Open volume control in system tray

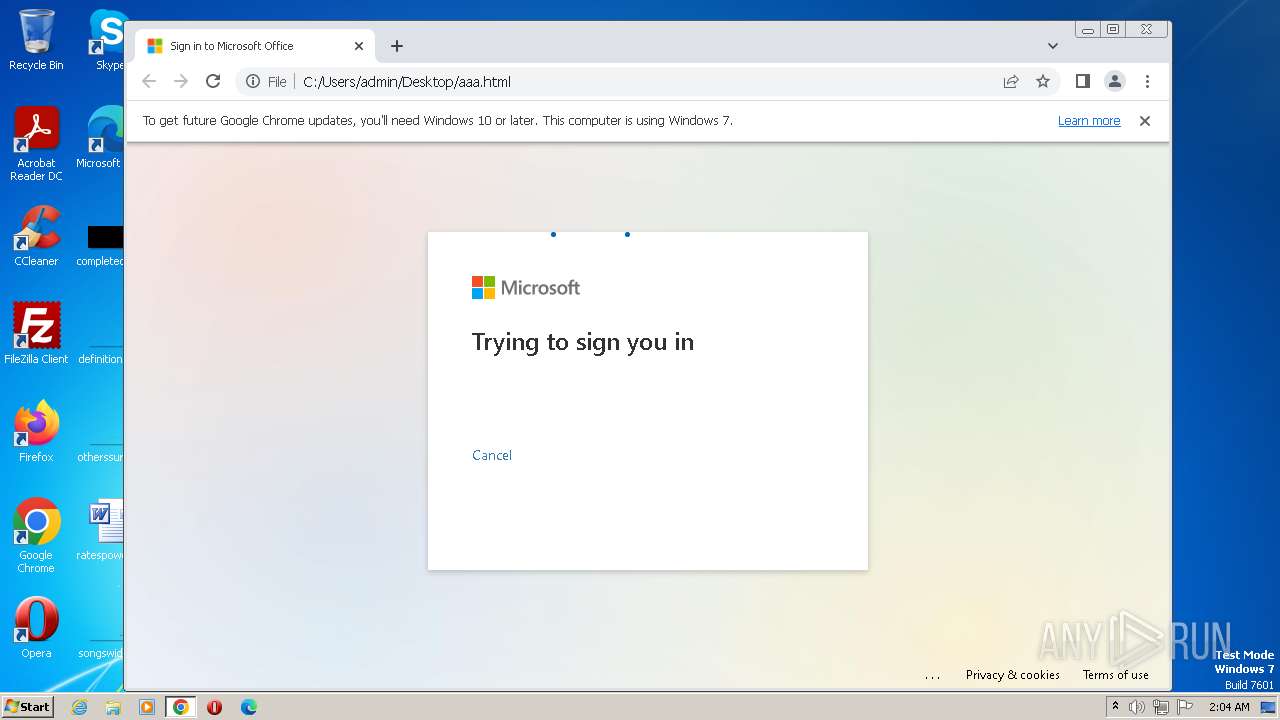tap(1137, 707)
